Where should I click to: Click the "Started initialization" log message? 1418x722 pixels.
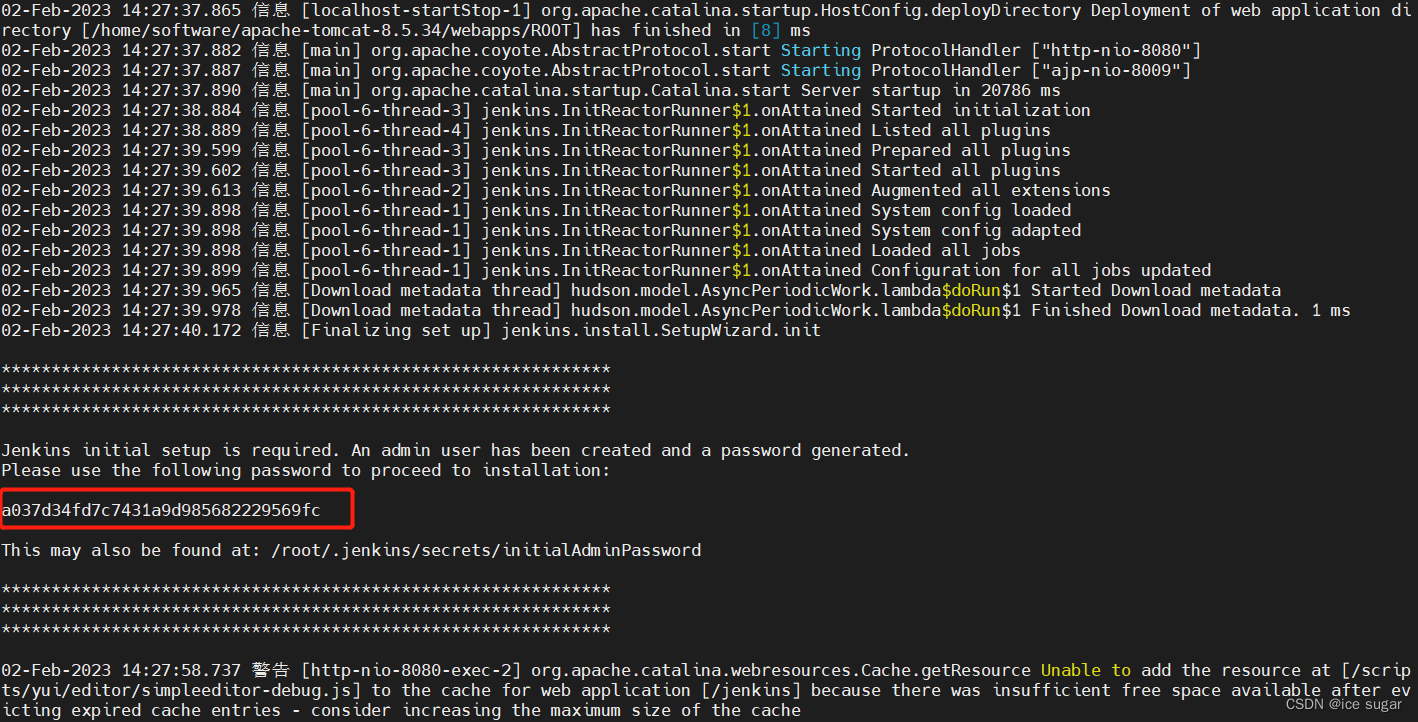pyautogui.click(x=981, y=110)
